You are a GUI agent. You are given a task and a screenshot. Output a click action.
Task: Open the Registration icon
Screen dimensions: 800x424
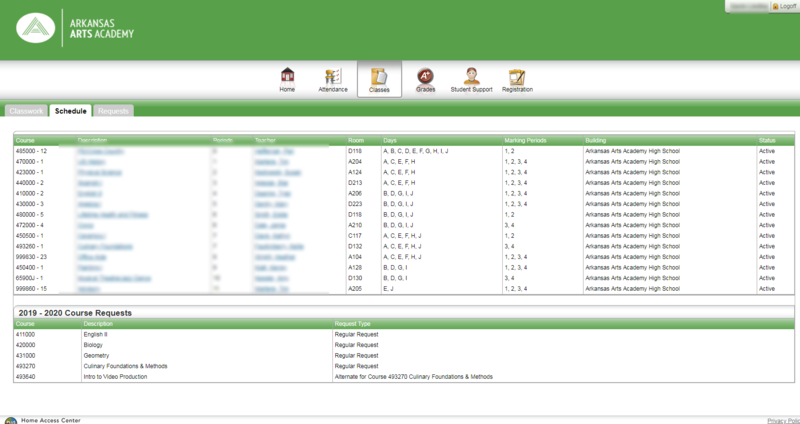(517, 79)
